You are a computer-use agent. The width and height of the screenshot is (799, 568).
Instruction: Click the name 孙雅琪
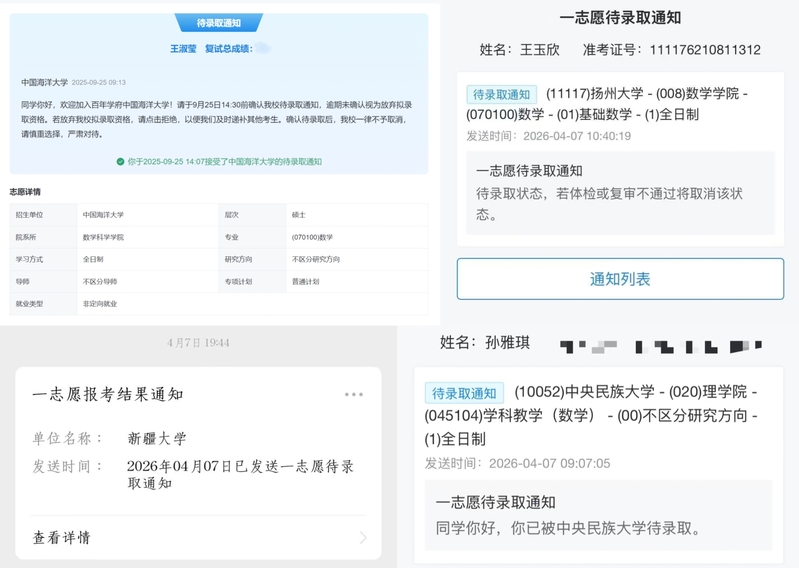(508, 342)
